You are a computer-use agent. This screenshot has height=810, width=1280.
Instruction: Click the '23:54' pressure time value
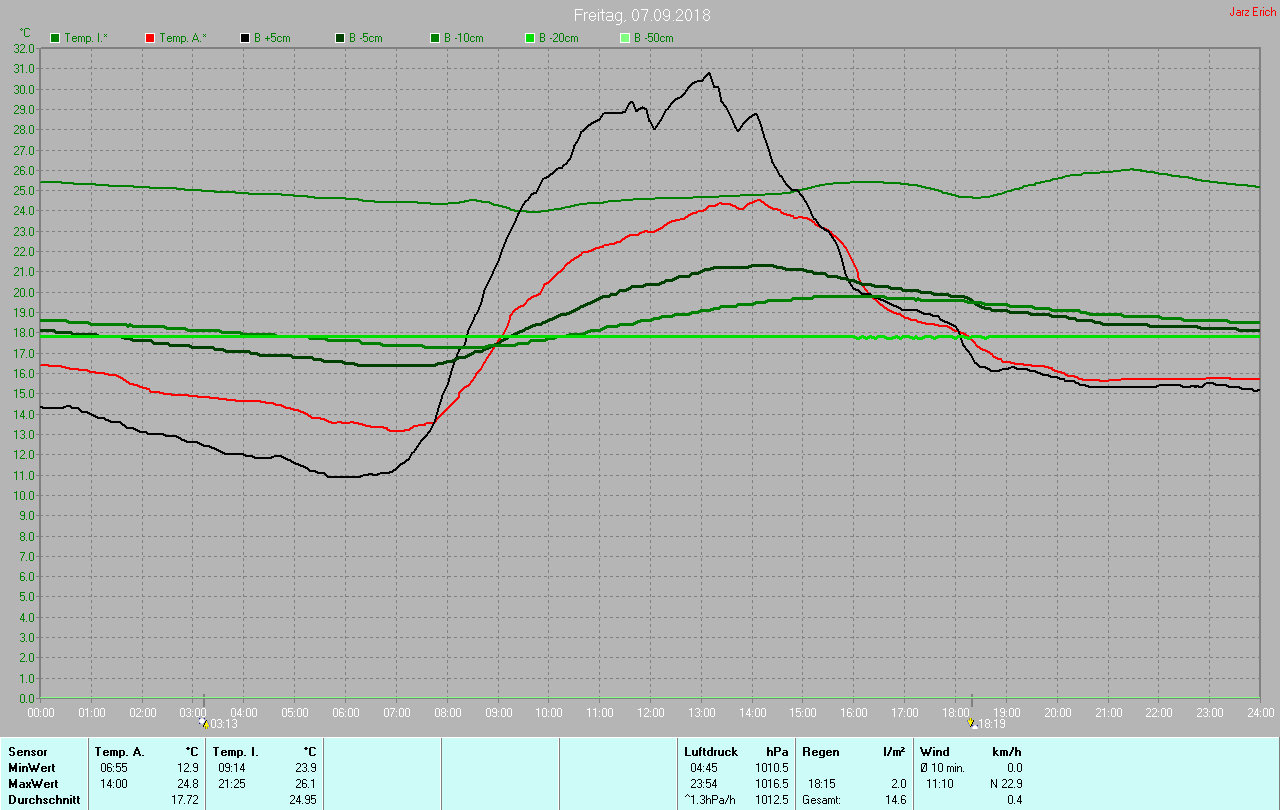(704, 784)
